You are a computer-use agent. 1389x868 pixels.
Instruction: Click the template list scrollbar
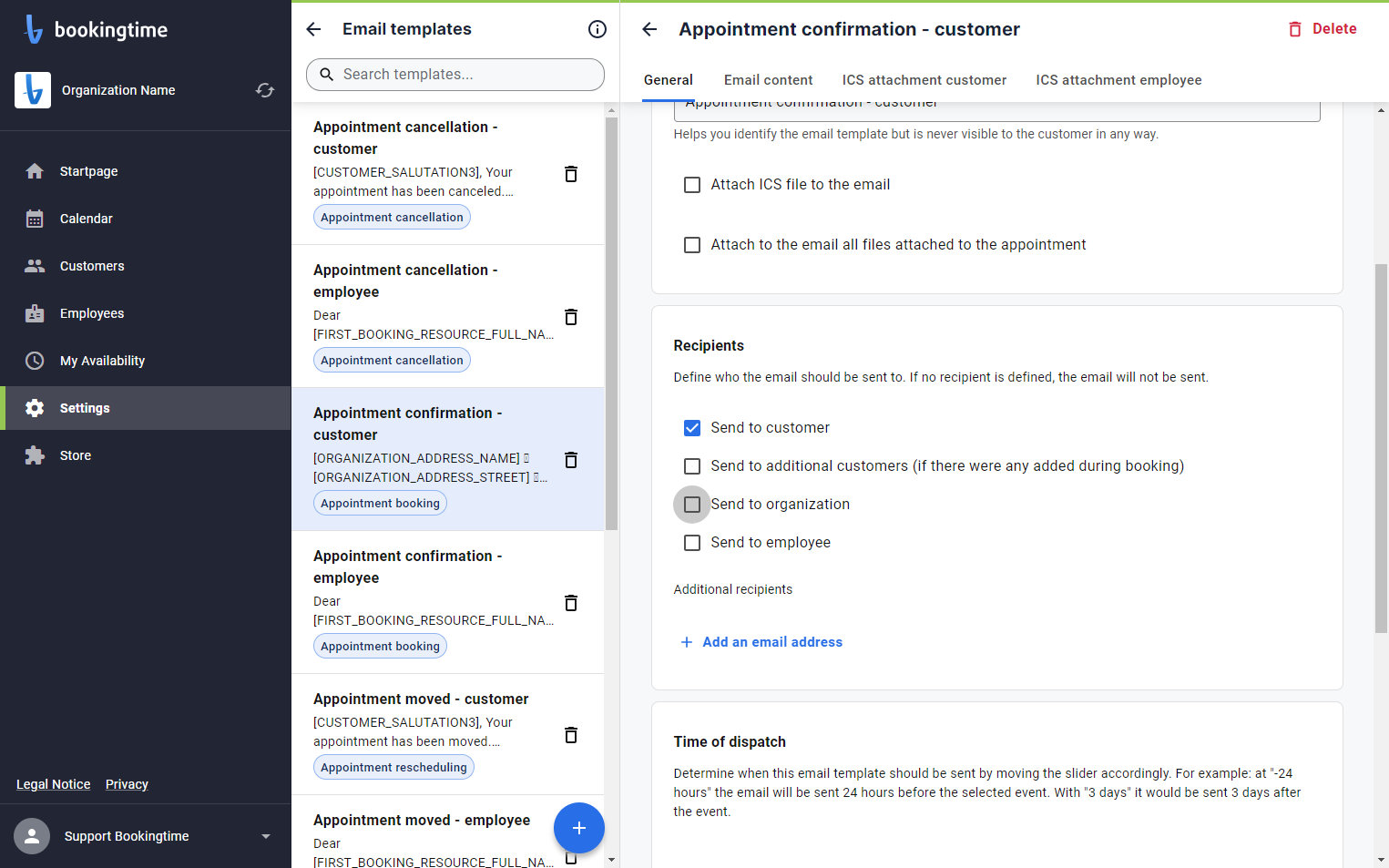611,323
